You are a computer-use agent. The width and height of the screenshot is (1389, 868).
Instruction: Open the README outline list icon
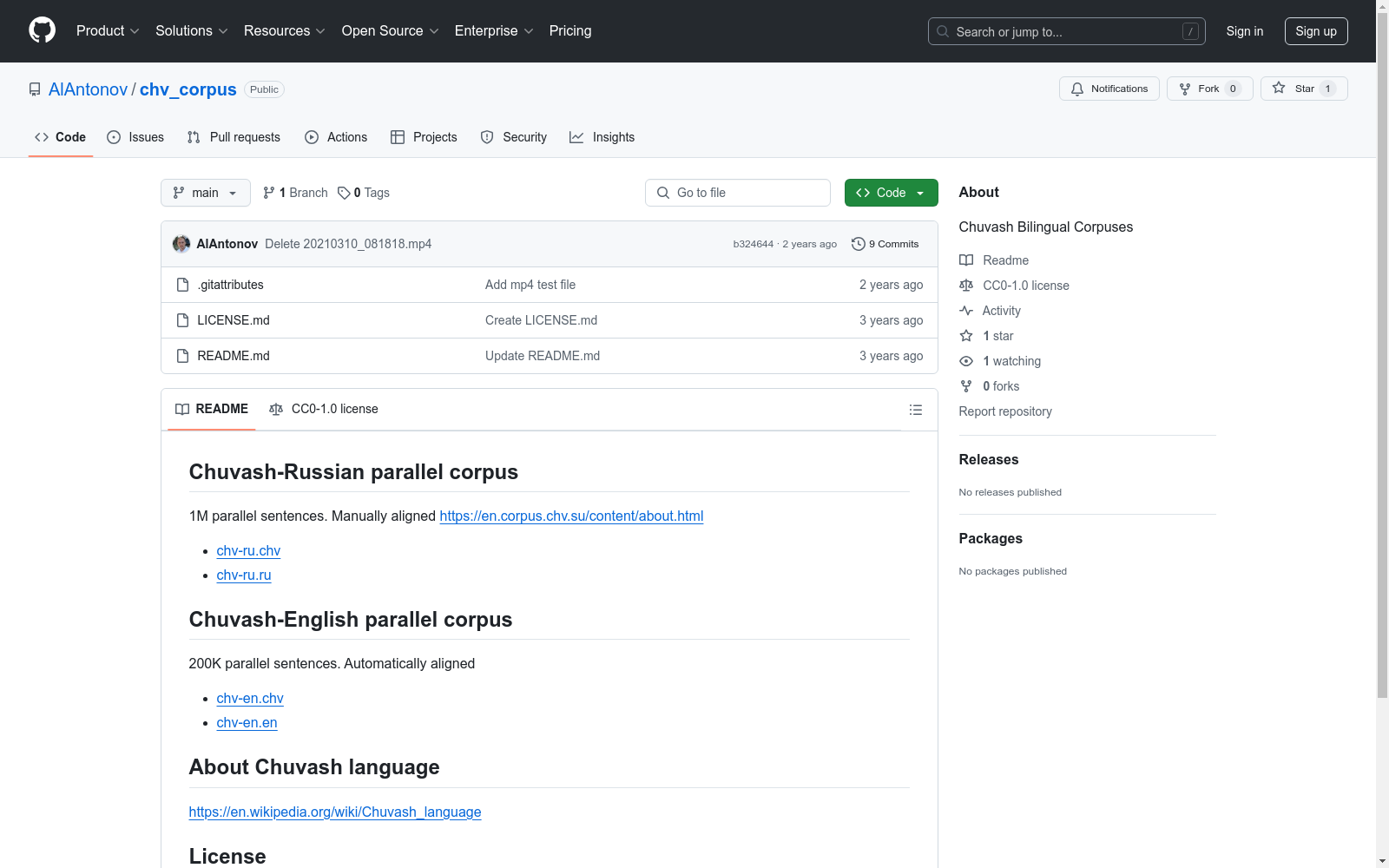pos(916,410)
